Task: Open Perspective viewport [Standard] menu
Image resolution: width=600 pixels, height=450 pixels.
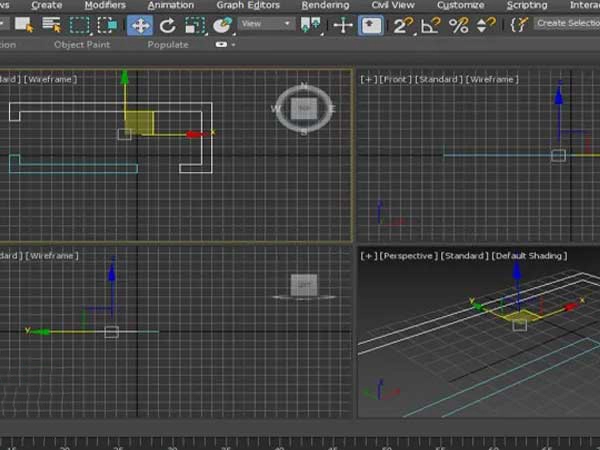Action: [x=465, y=256]
